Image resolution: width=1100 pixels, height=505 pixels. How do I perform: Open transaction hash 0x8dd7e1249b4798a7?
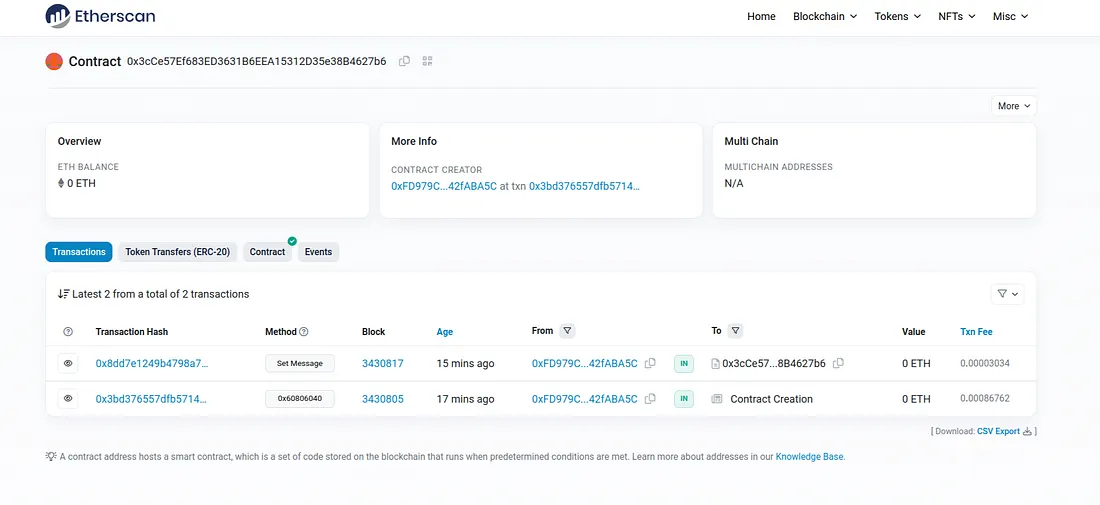[152, 364]
